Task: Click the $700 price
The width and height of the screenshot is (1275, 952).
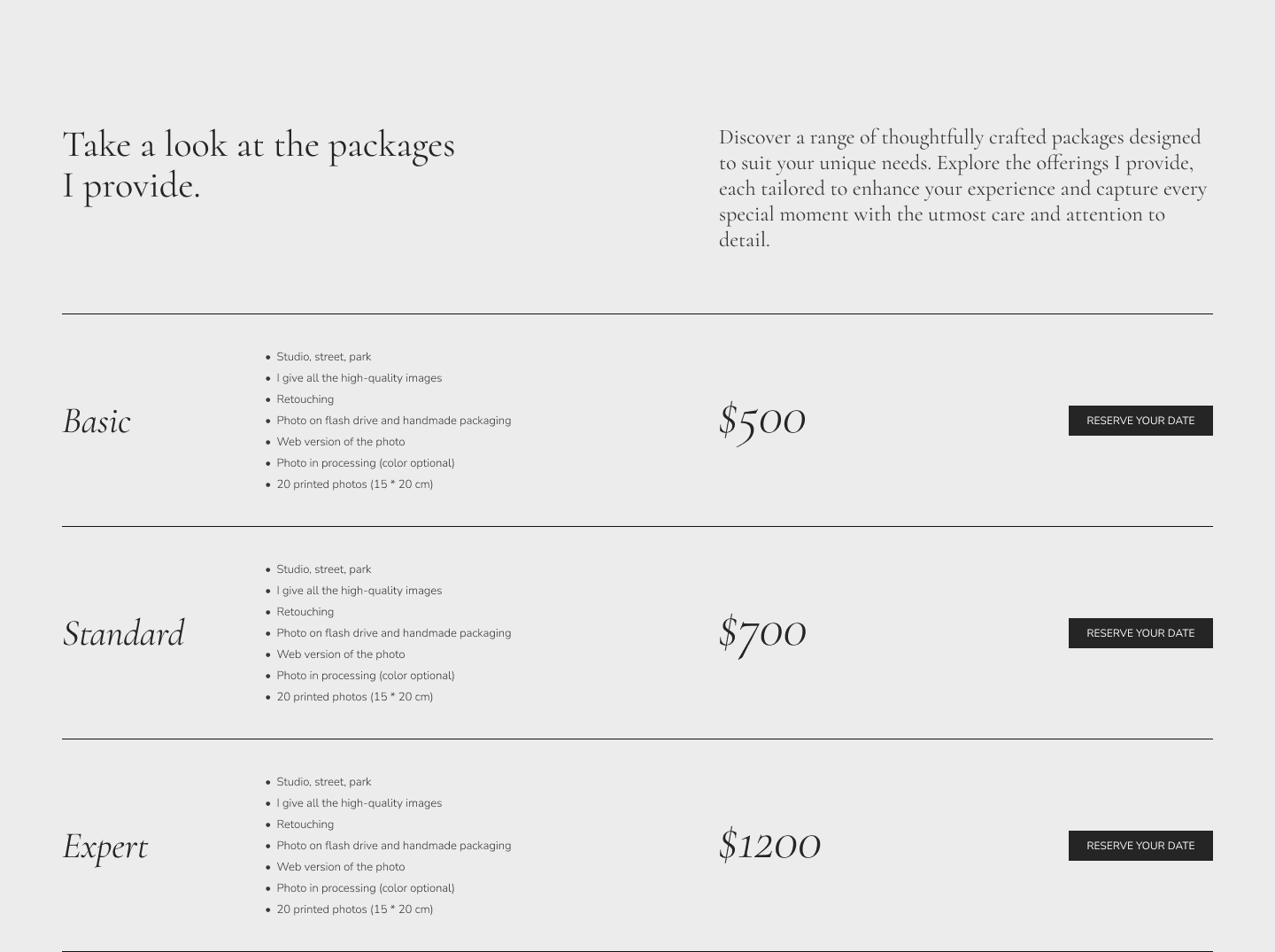Action: coord(762,632)
